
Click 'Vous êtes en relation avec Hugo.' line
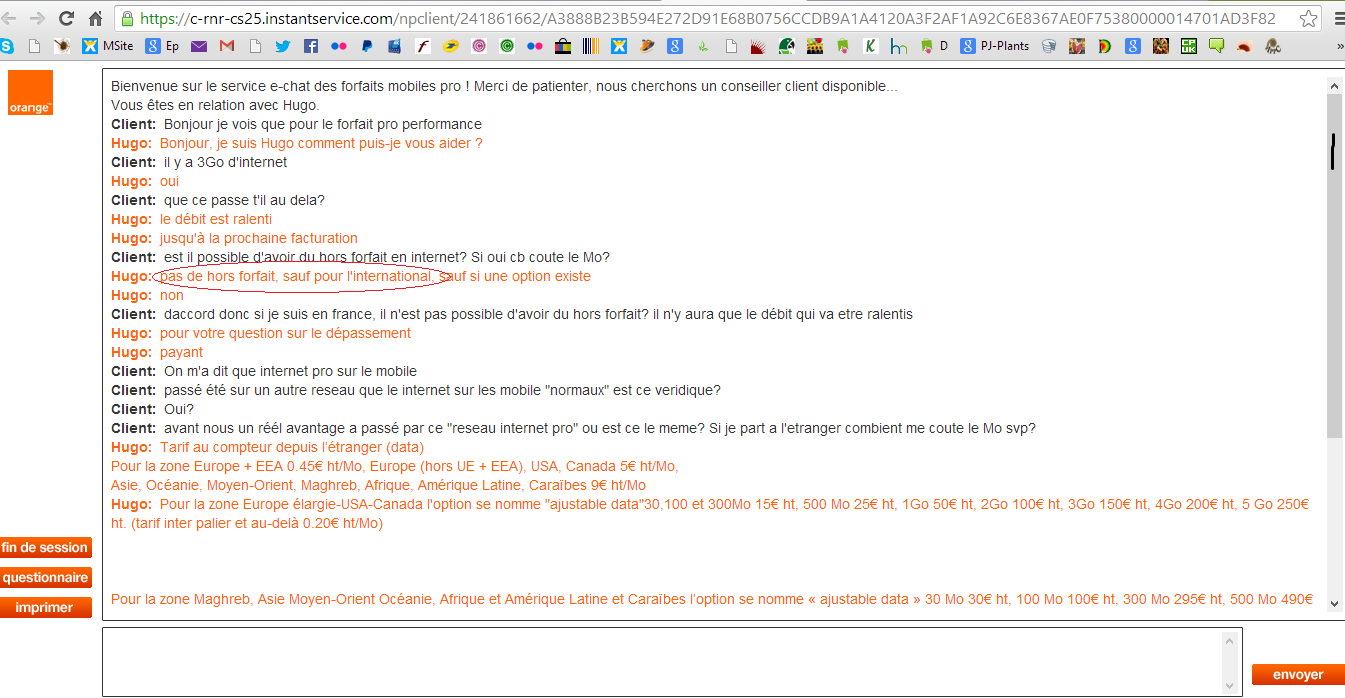click(215, 105)
